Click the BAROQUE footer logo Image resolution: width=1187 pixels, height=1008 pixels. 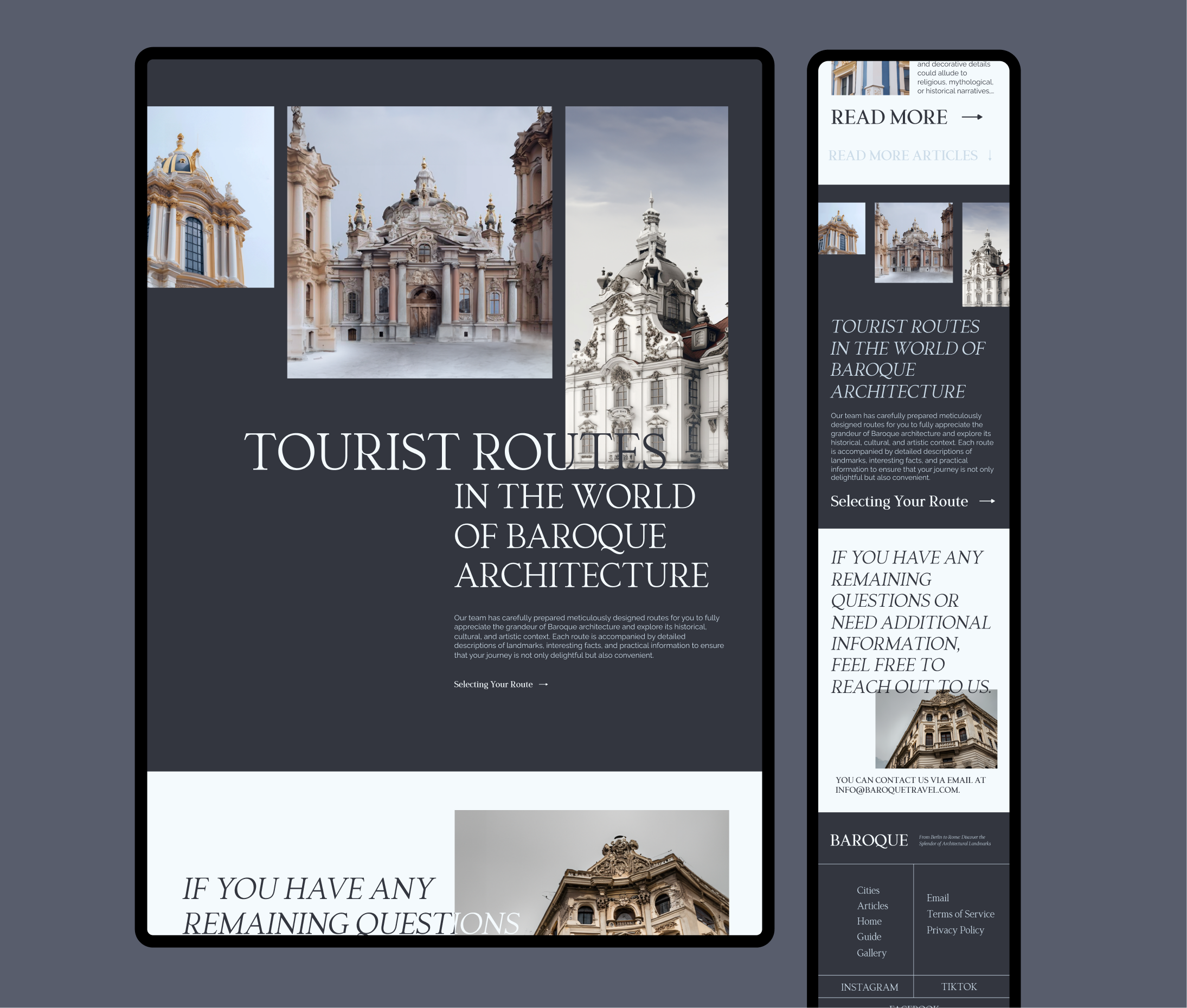tap(869, 840)
